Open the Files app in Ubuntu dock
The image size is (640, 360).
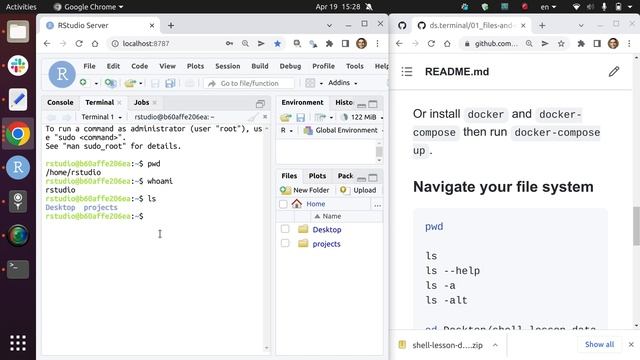point(18,31)
